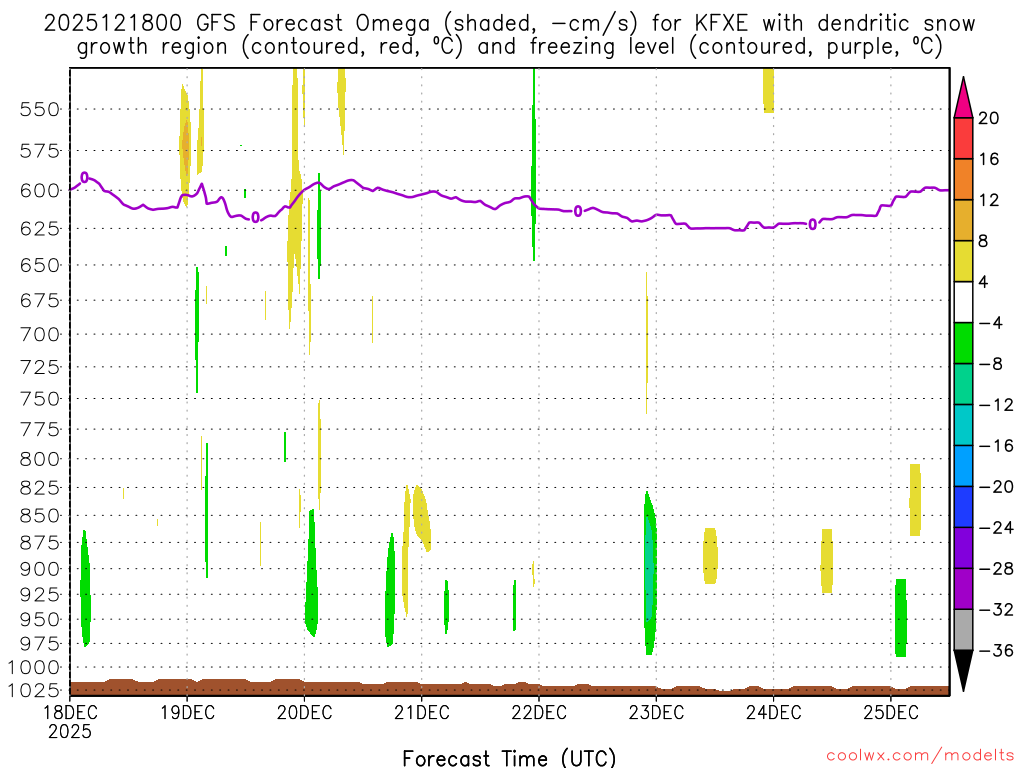The width and height of the screenshot is (1024, 768).
Task: Click the 575 pressure level label
Action: coord(39,152)
